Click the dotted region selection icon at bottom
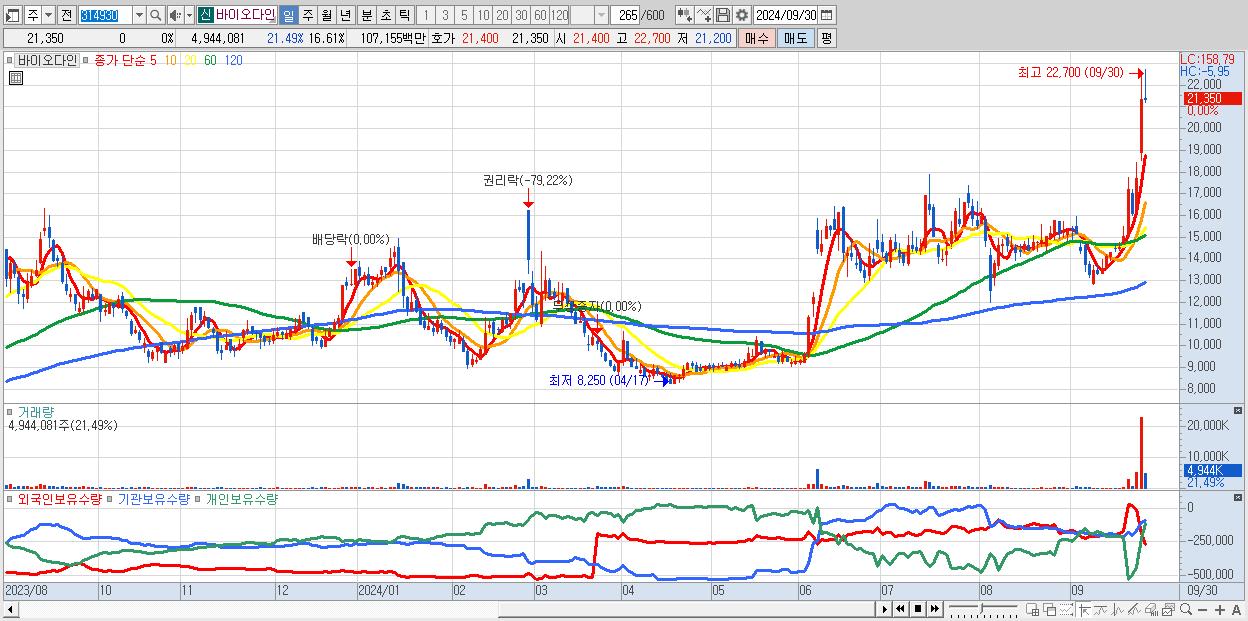 tap(1066, 609)
